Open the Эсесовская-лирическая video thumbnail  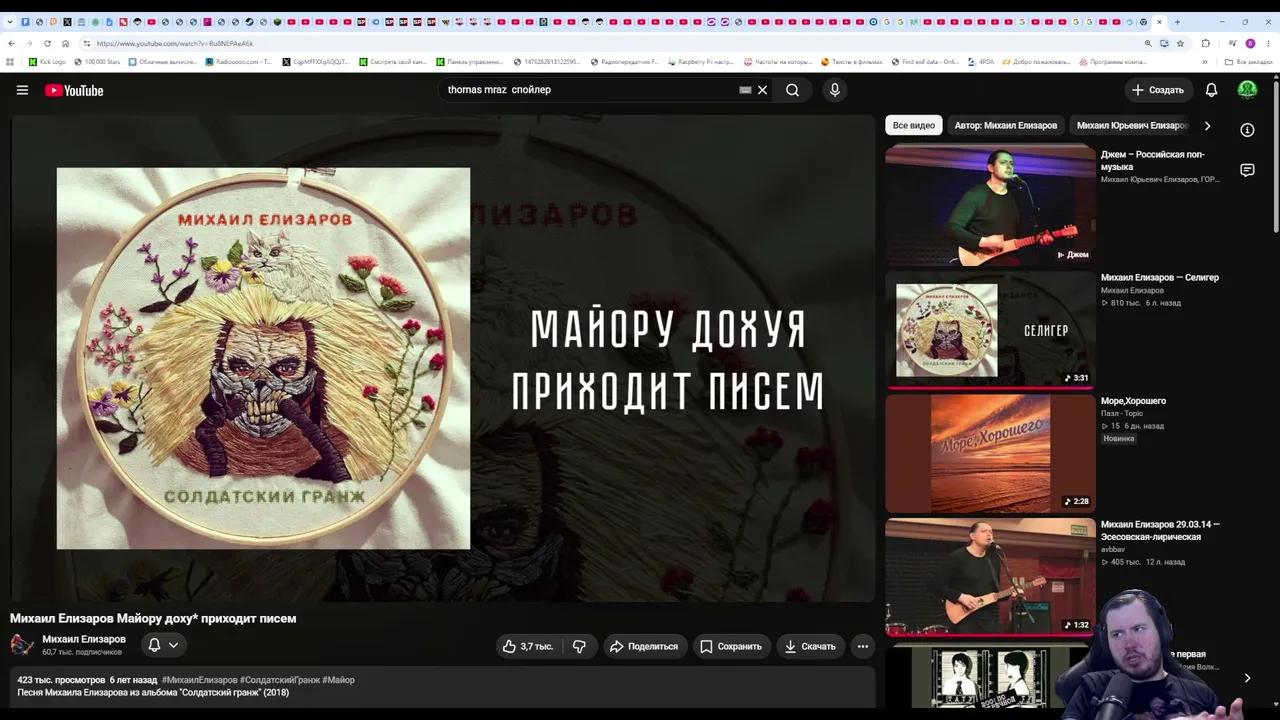[990, 576]
